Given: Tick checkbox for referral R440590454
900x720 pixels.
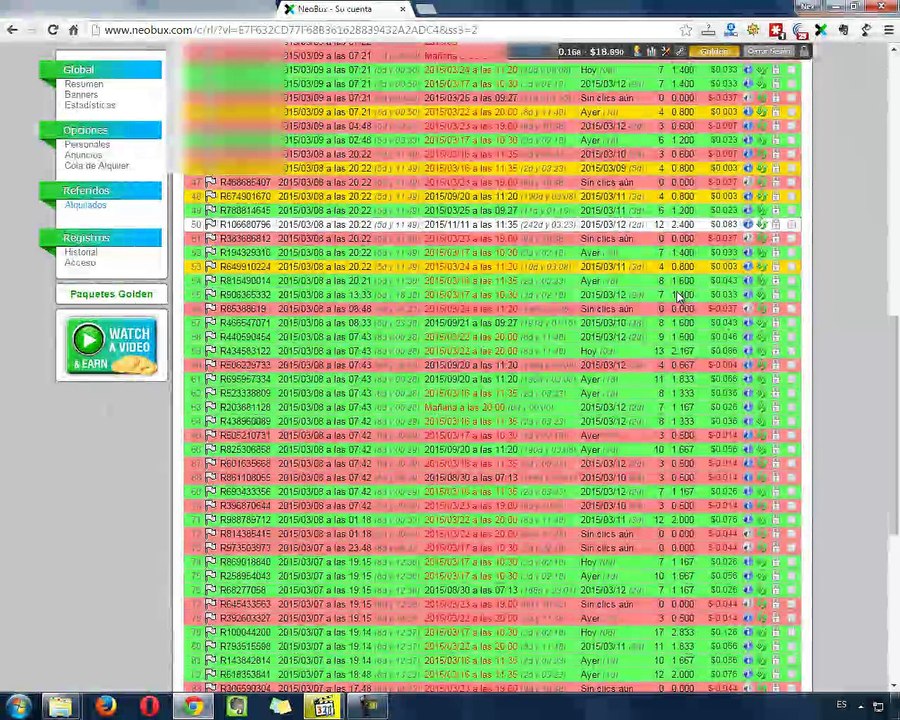Looking at the screenshot, I should (792, 337).
